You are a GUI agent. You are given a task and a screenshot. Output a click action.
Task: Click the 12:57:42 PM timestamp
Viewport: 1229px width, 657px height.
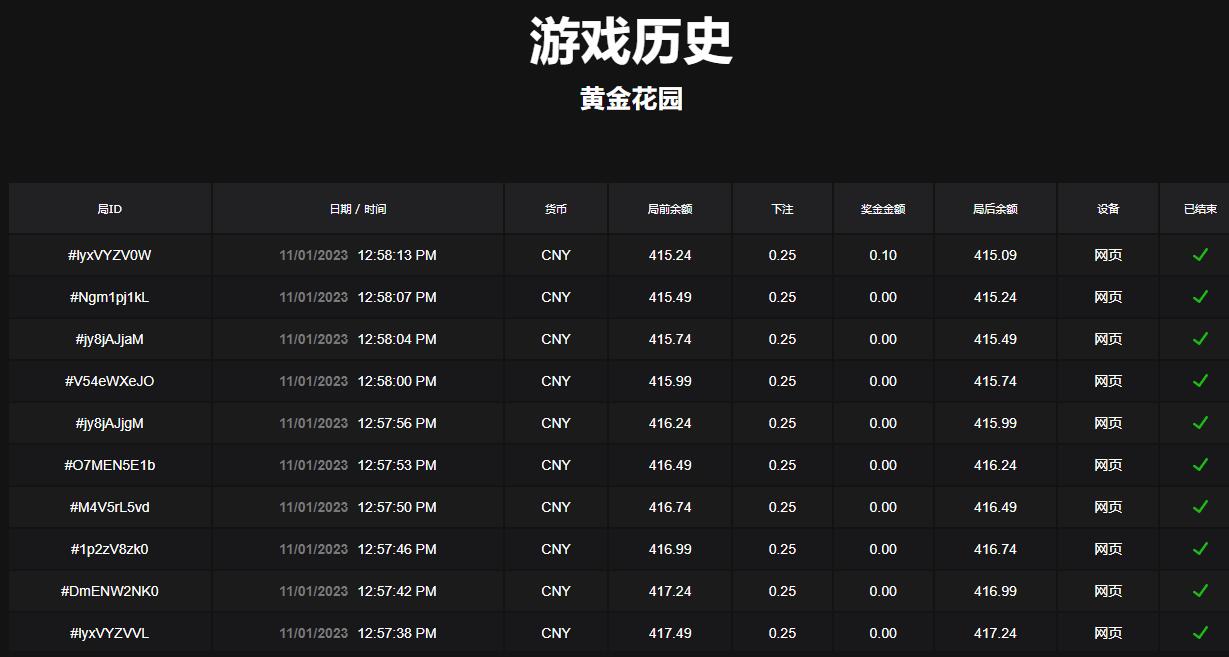[397, 591]
